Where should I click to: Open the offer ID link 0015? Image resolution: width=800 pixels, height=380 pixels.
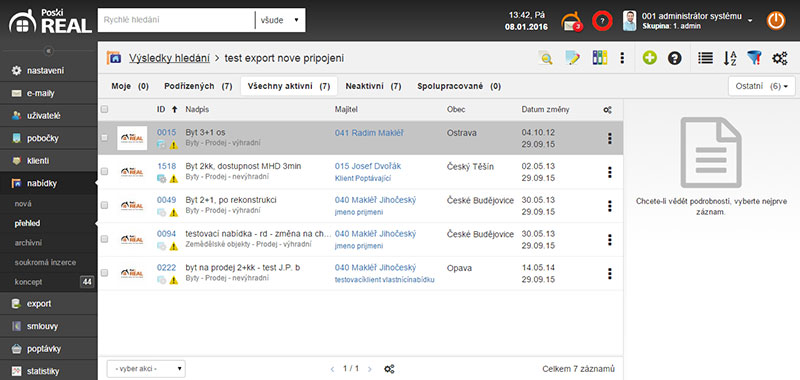tap(166, 133)
